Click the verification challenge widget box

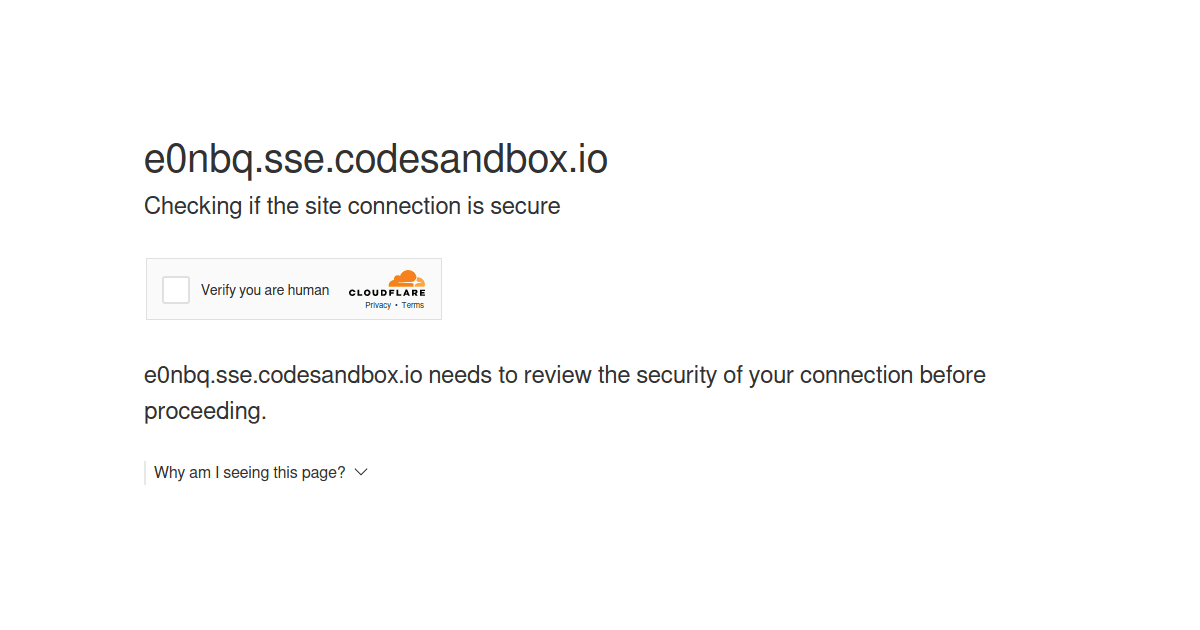coord(293,289)
